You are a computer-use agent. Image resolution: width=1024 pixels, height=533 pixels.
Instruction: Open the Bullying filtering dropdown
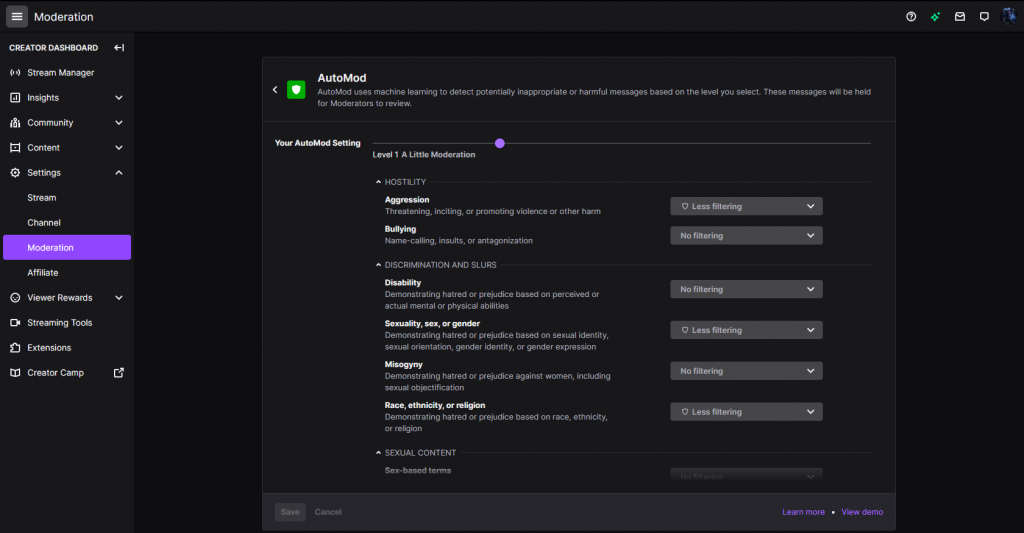746,236
